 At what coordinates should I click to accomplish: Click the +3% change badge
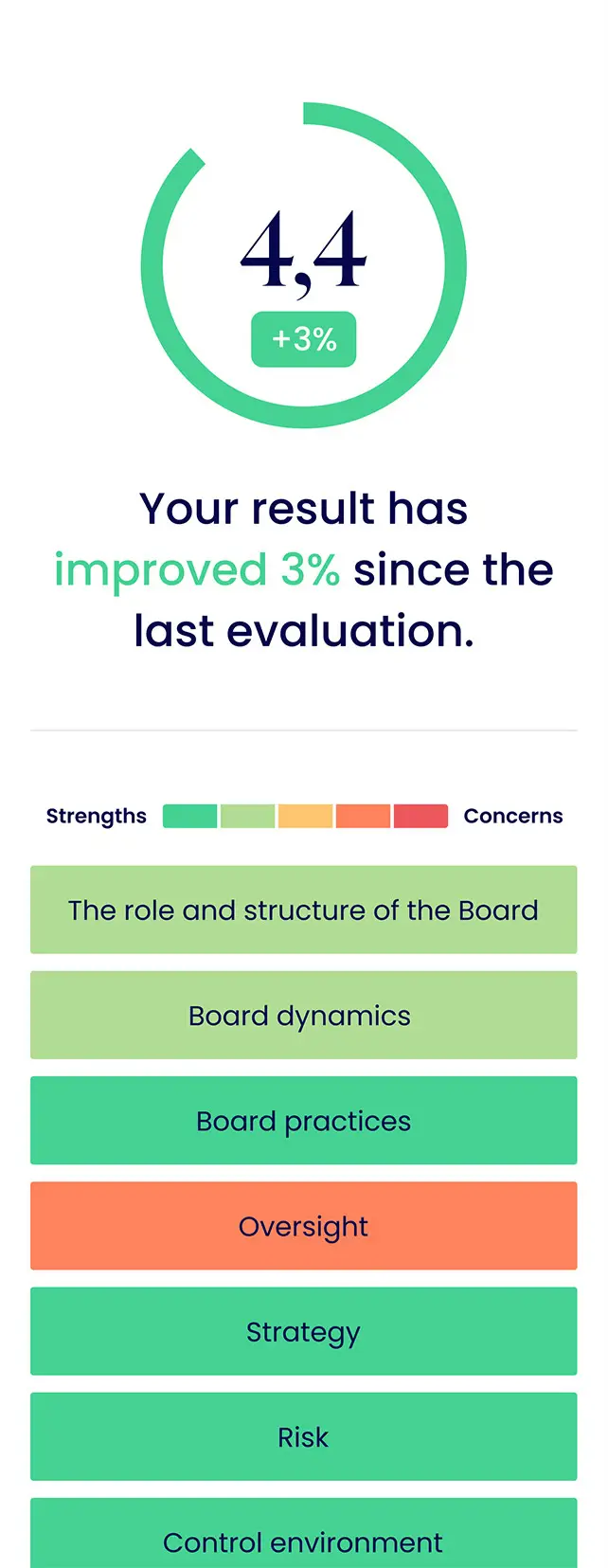303,339
